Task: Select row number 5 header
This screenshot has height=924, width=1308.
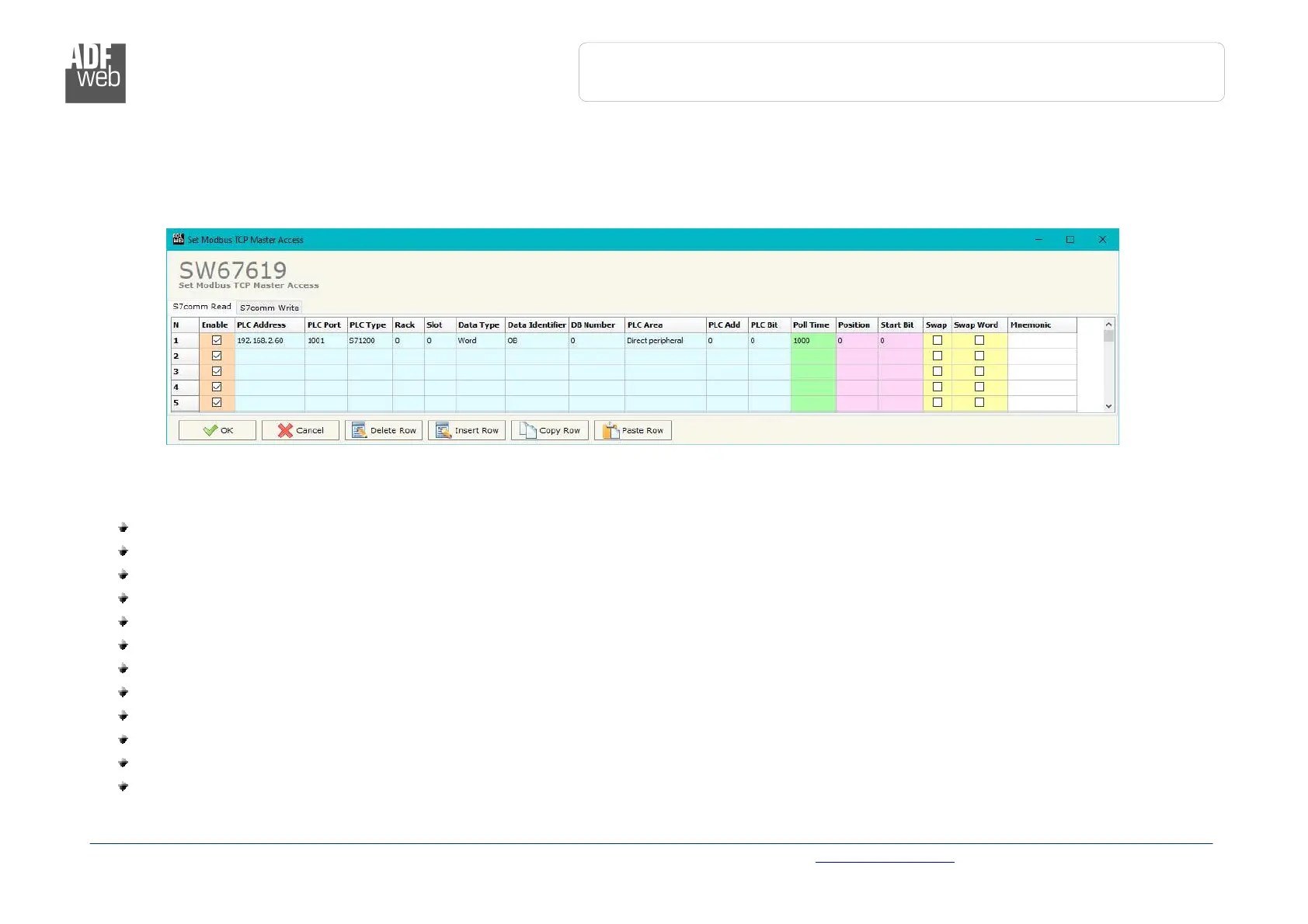Action: tap(185, 403)
